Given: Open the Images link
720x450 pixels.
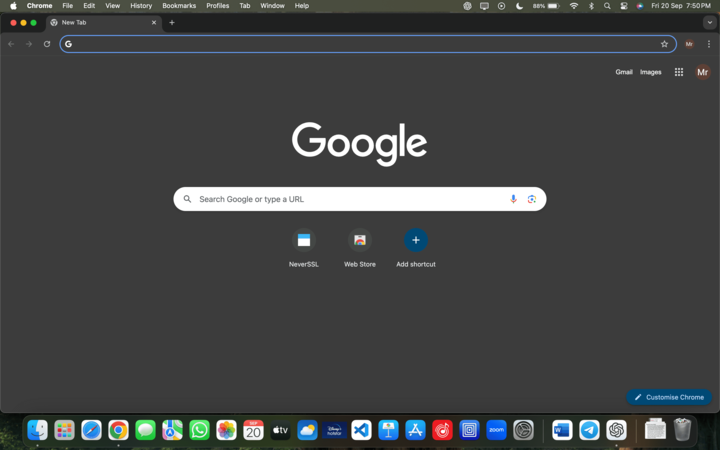Looking at the screenshot, I should pos(650,72).
